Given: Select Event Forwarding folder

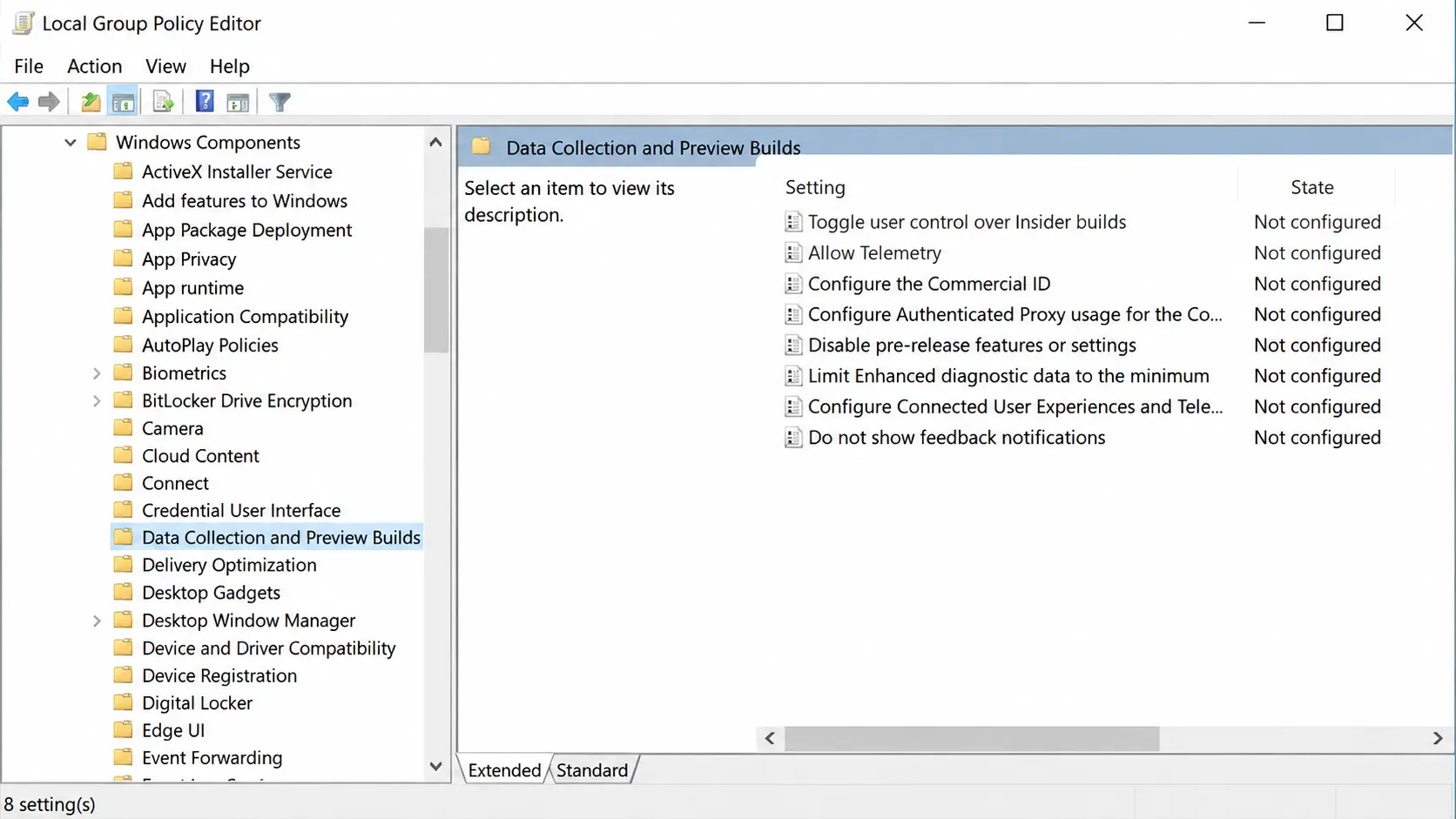Looking at the screenshot, I should coord(212,758).
